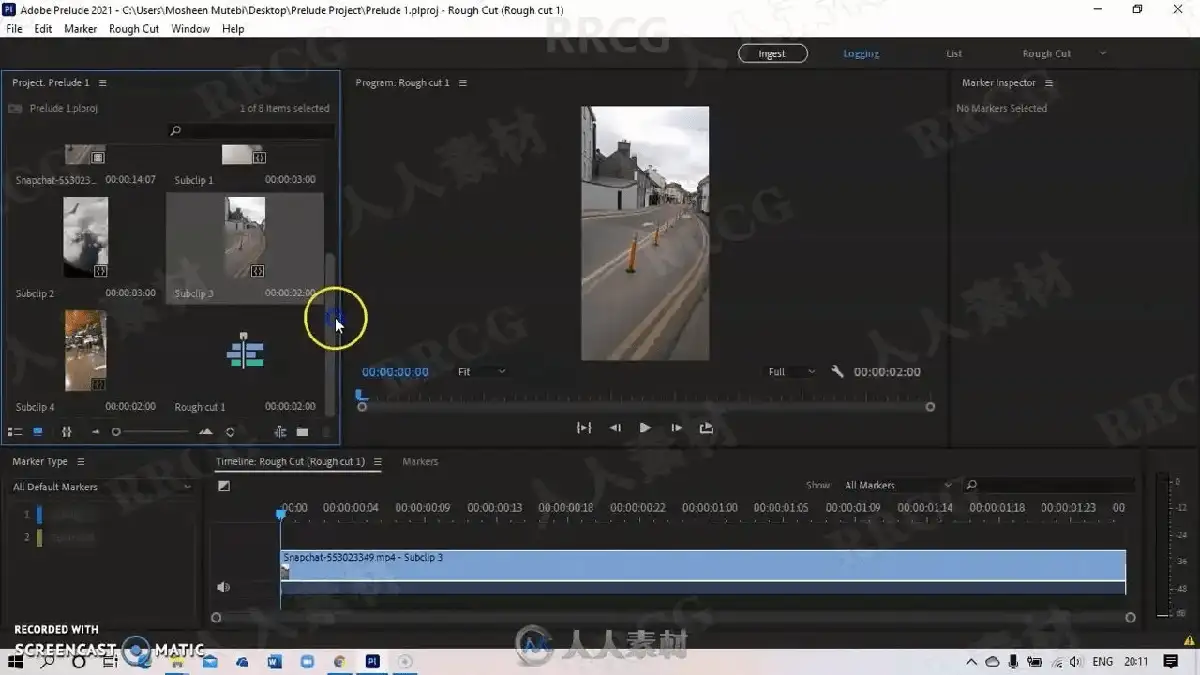Open Windows Start menu
Screen dimensions: 1200x675
[17, 662]
